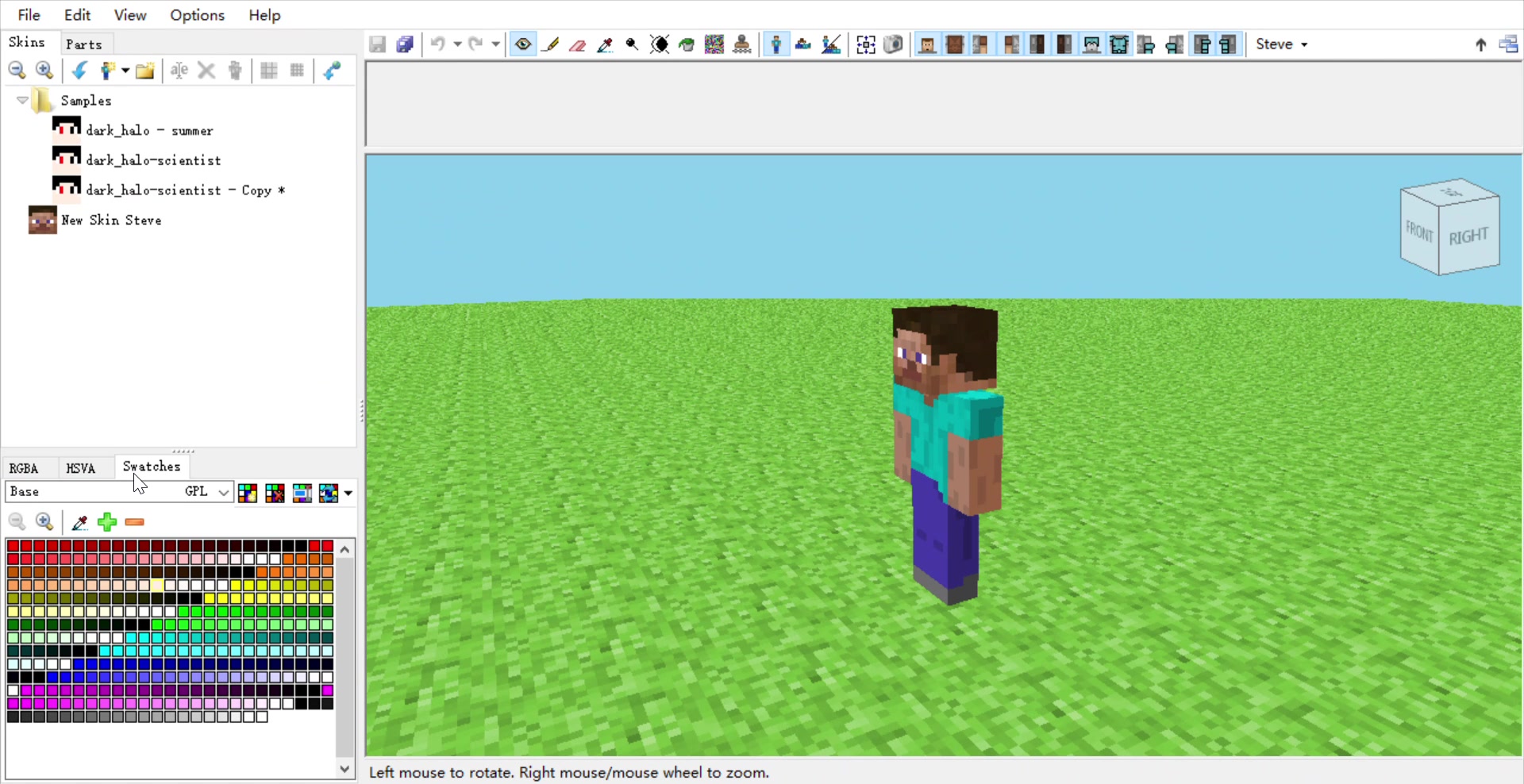
Task: Zoom in the skin tree list
Action: tap(45, 71)
